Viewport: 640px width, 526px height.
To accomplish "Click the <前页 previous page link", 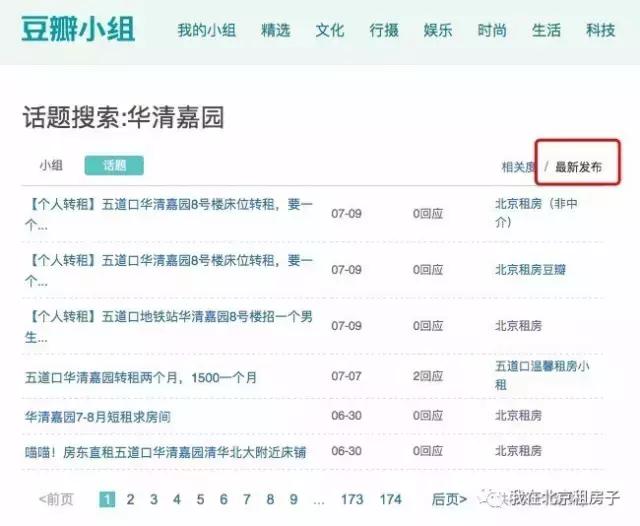I will [56, 499].
